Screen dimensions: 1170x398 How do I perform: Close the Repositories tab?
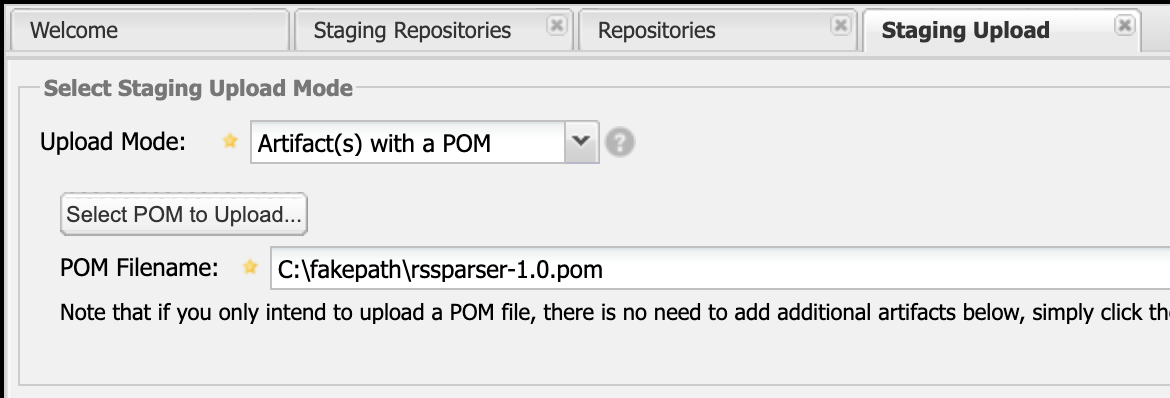coord(840,26)
